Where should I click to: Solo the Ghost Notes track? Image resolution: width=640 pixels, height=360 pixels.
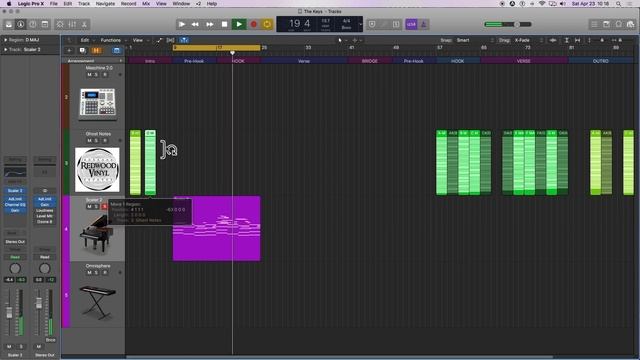point(96,140)
